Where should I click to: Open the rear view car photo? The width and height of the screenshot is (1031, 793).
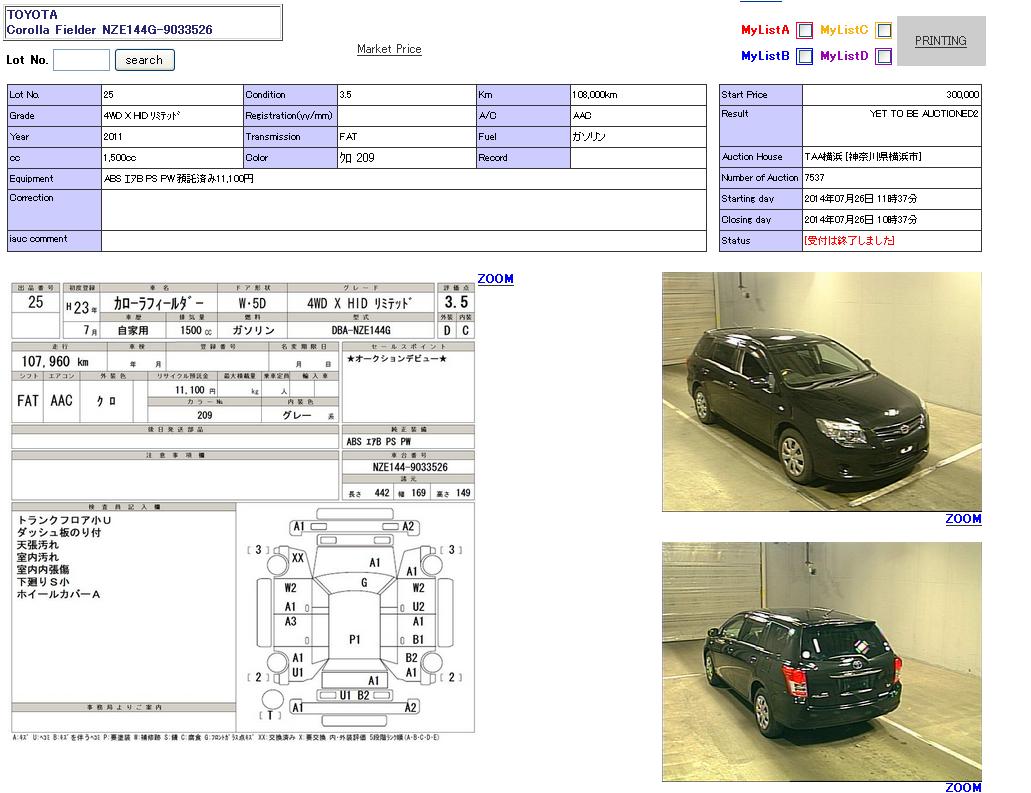click(x=821, y=661)
